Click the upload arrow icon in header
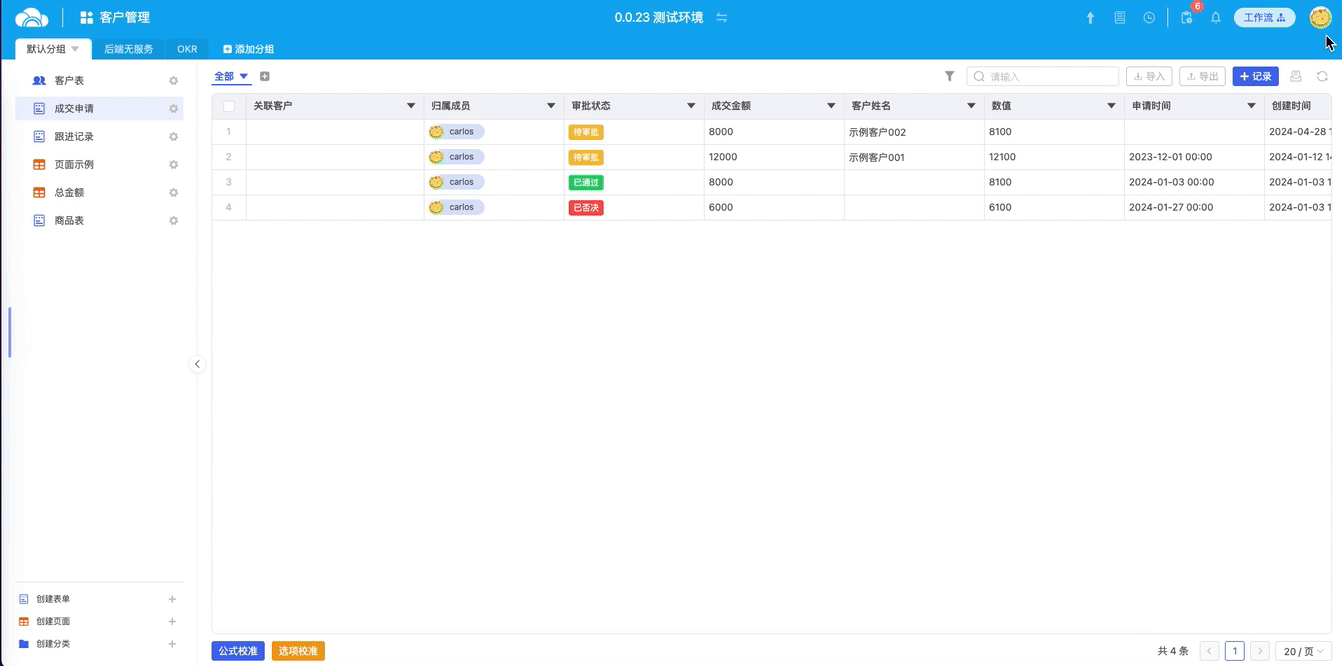This screenshot has width=1342, height=666. tap(1090, 18)
